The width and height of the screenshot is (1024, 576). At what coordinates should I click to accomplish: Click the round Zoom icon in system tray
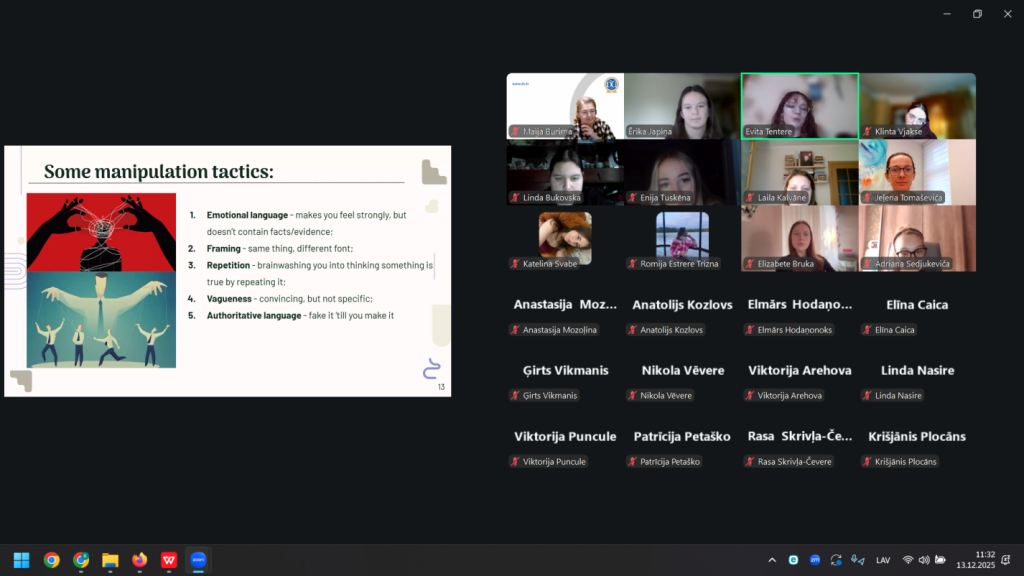pyautogui.click(x=815, y=560)
